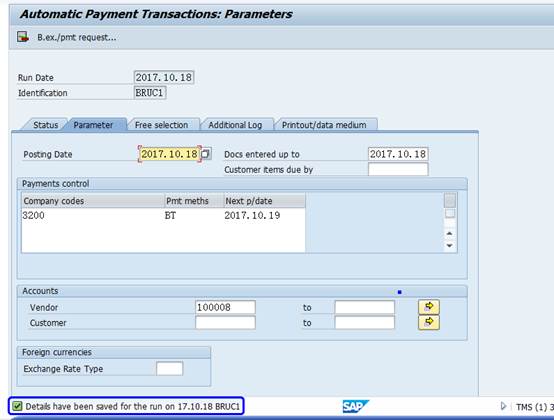Click the Customer to field
The height and width of the screenshot is (420, 554).
365,323
